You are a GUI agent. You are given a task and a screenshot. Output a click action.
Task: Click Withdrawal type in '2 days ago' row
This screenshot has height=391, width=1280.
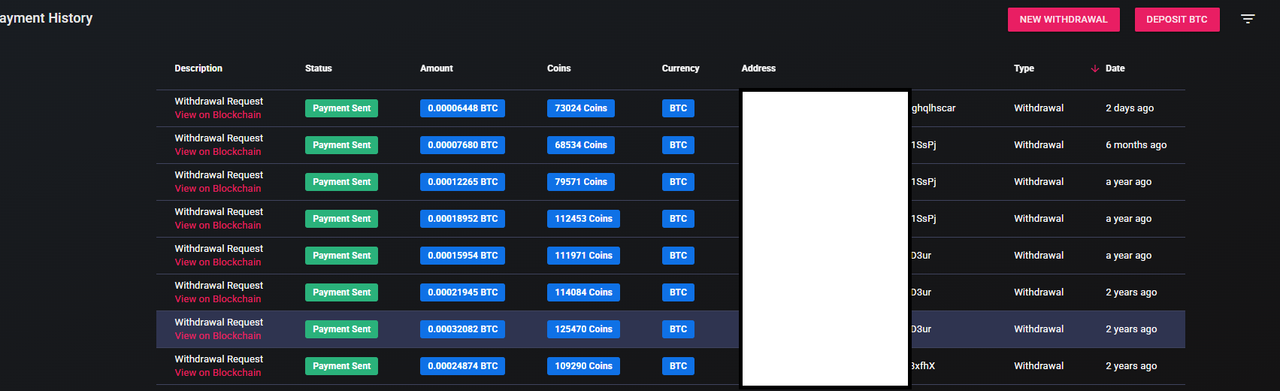1039,108
